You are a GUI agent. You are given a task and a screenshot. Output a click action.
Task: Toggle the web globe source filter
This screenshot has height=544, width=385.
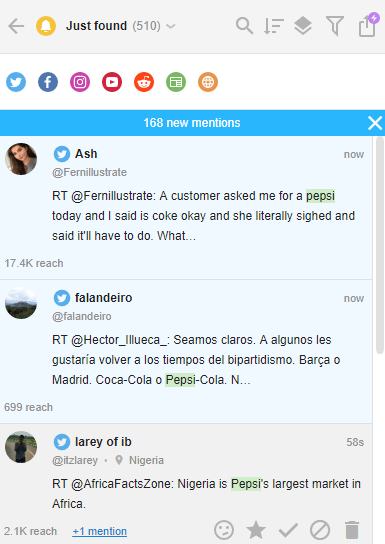[208, 82]
